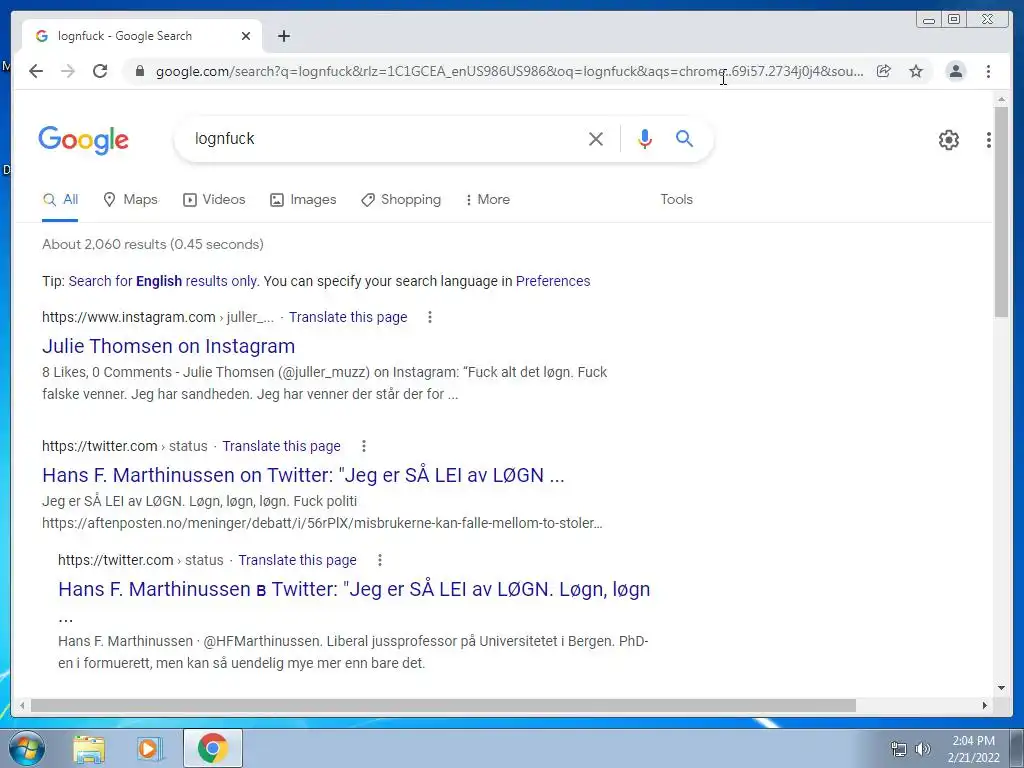Open search Tools options
The height and width of the screenshot is (768, 1024).
click(x=676, y=200)
